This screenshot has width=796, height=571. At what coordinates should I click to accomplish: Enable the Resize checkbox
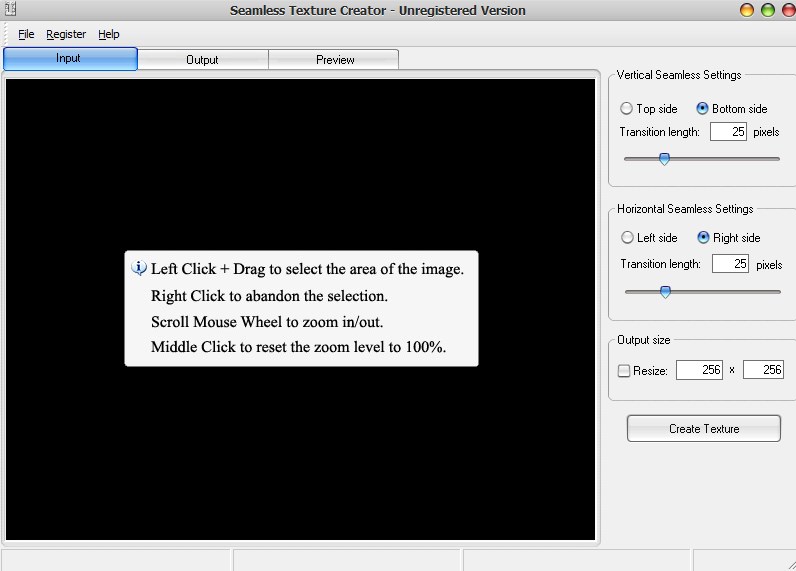pyautogui.click(x=625, y=371)
